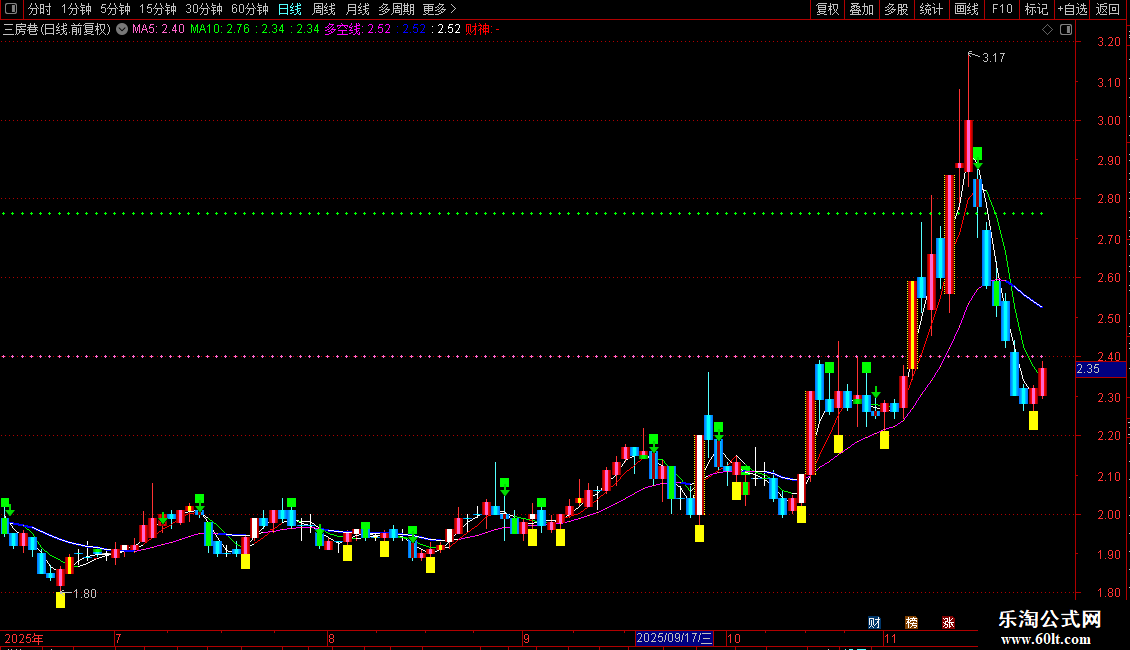Open 多股 multi-stock view

point(896,9)
